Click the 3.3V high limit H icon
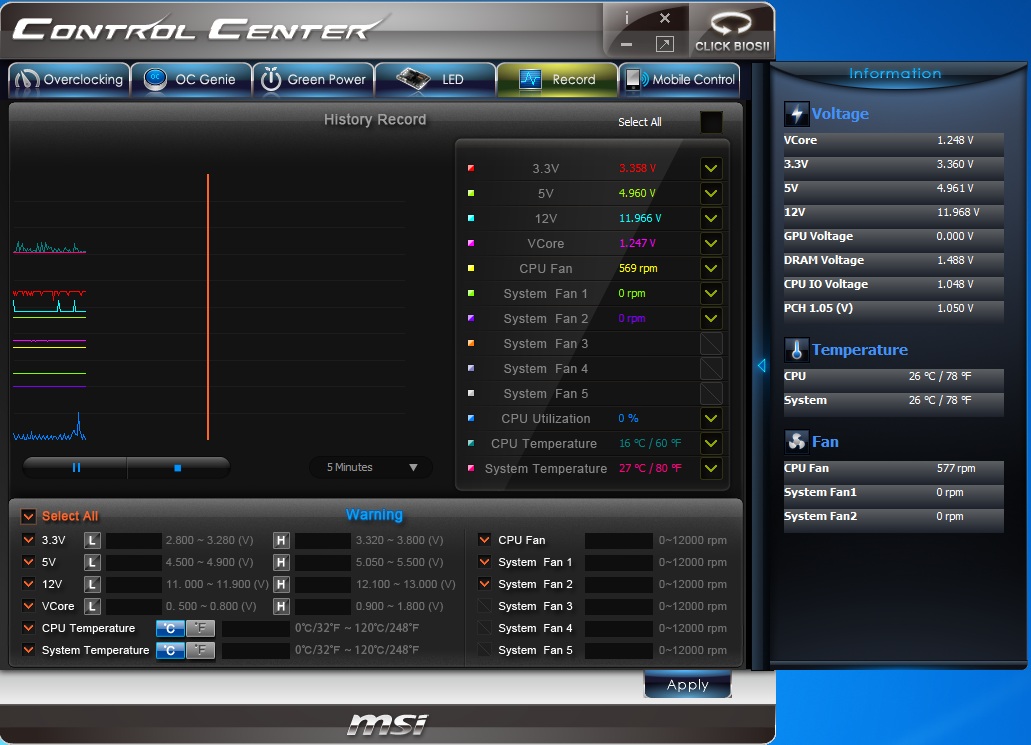The width and height of the screenshot is (1031, 745). click(x=281, y=541)
